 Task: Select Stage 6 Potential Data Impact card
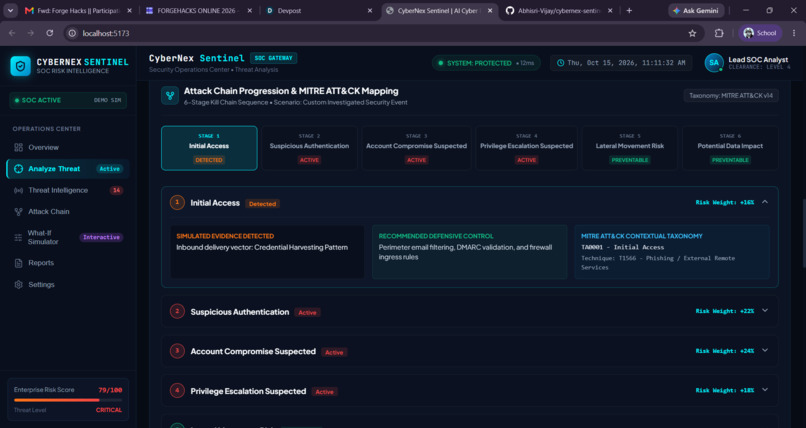click(x=730, y=148)
